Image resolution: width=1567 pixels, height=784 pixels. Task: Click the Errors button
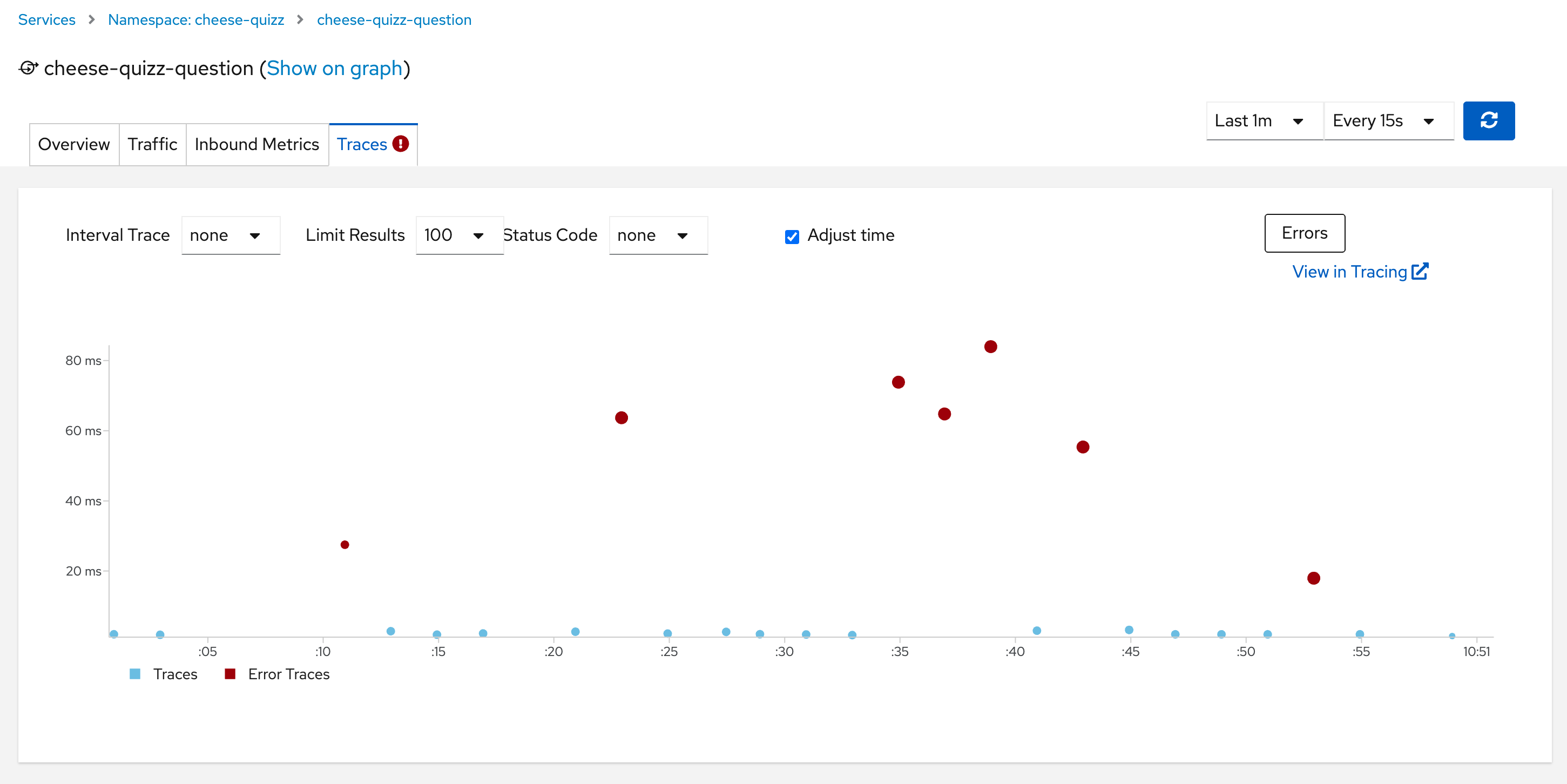(1303, 233)
